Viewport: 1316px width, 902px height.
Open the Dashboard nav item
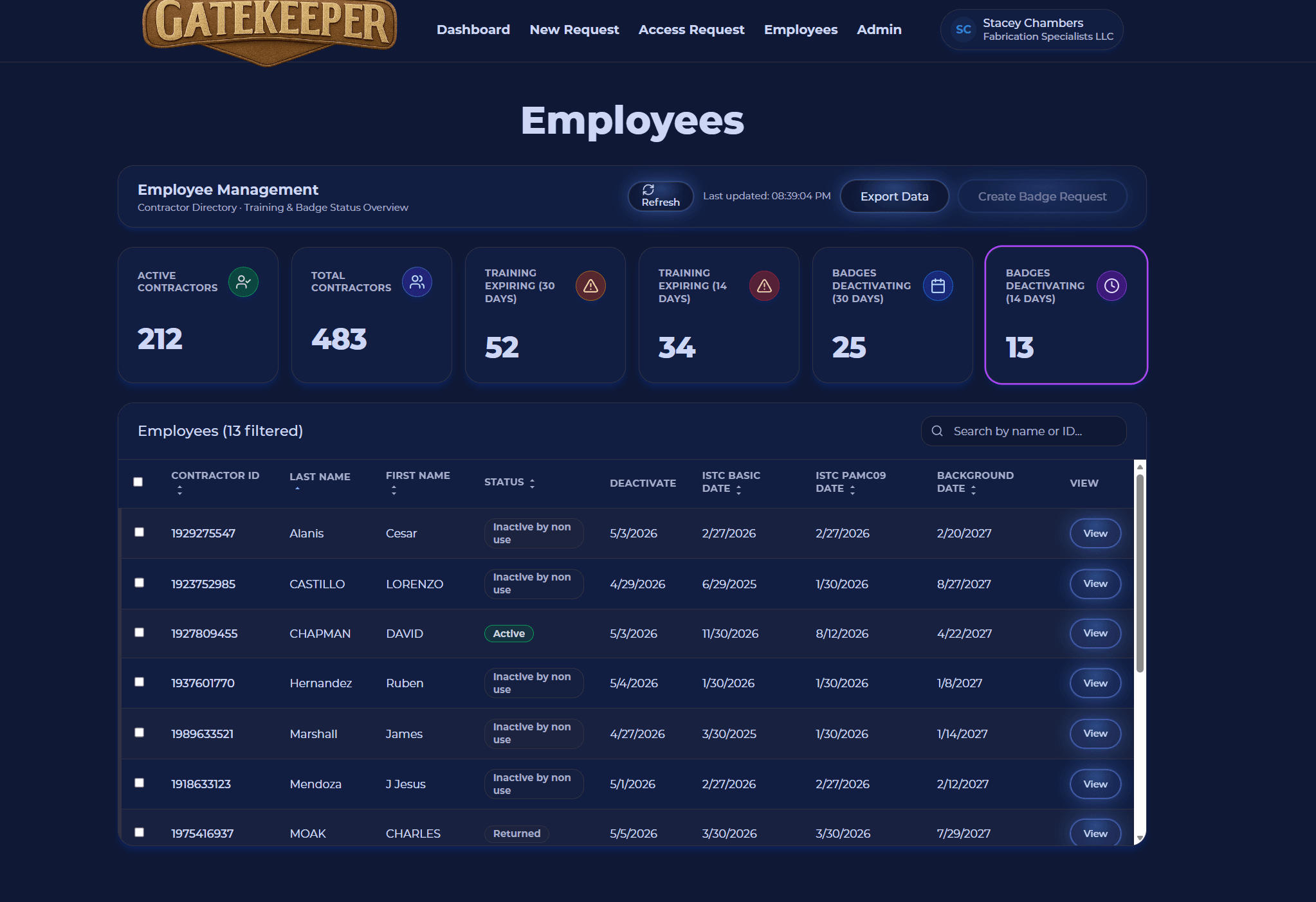pyautogui.click(x=473, y=30)
